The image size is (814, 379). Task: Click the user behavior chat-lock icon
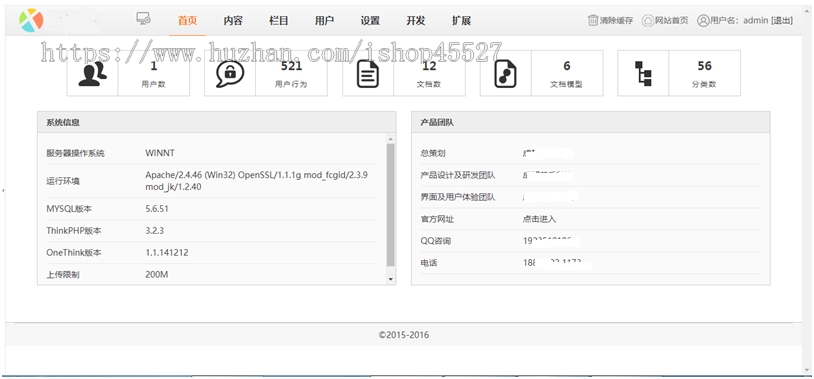pyautogui.click(x=230, y=74)
